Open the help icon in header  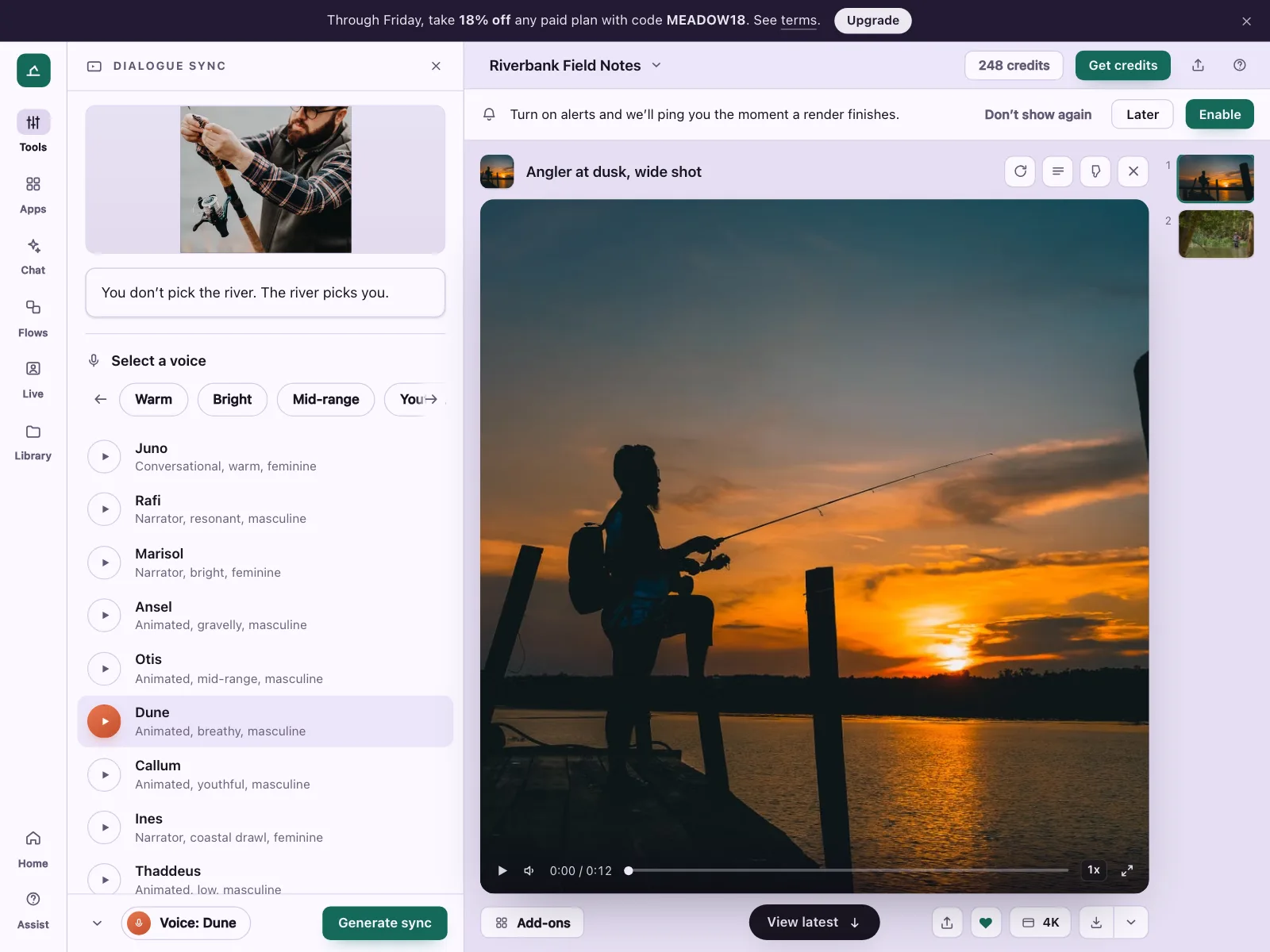point(1239,65)
